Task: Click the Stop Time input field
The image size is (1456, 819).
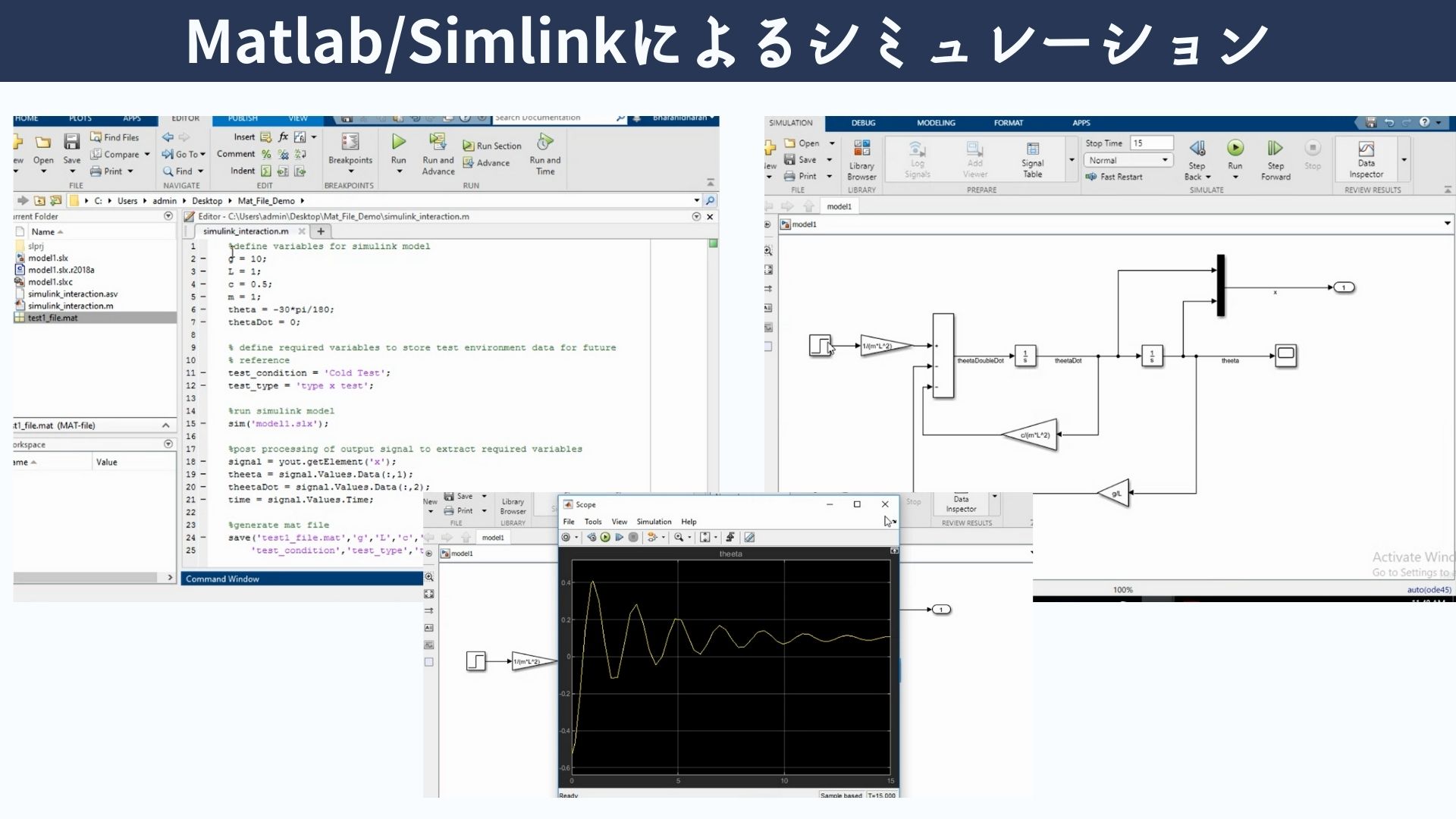Action: click(x=1151, y=143)
